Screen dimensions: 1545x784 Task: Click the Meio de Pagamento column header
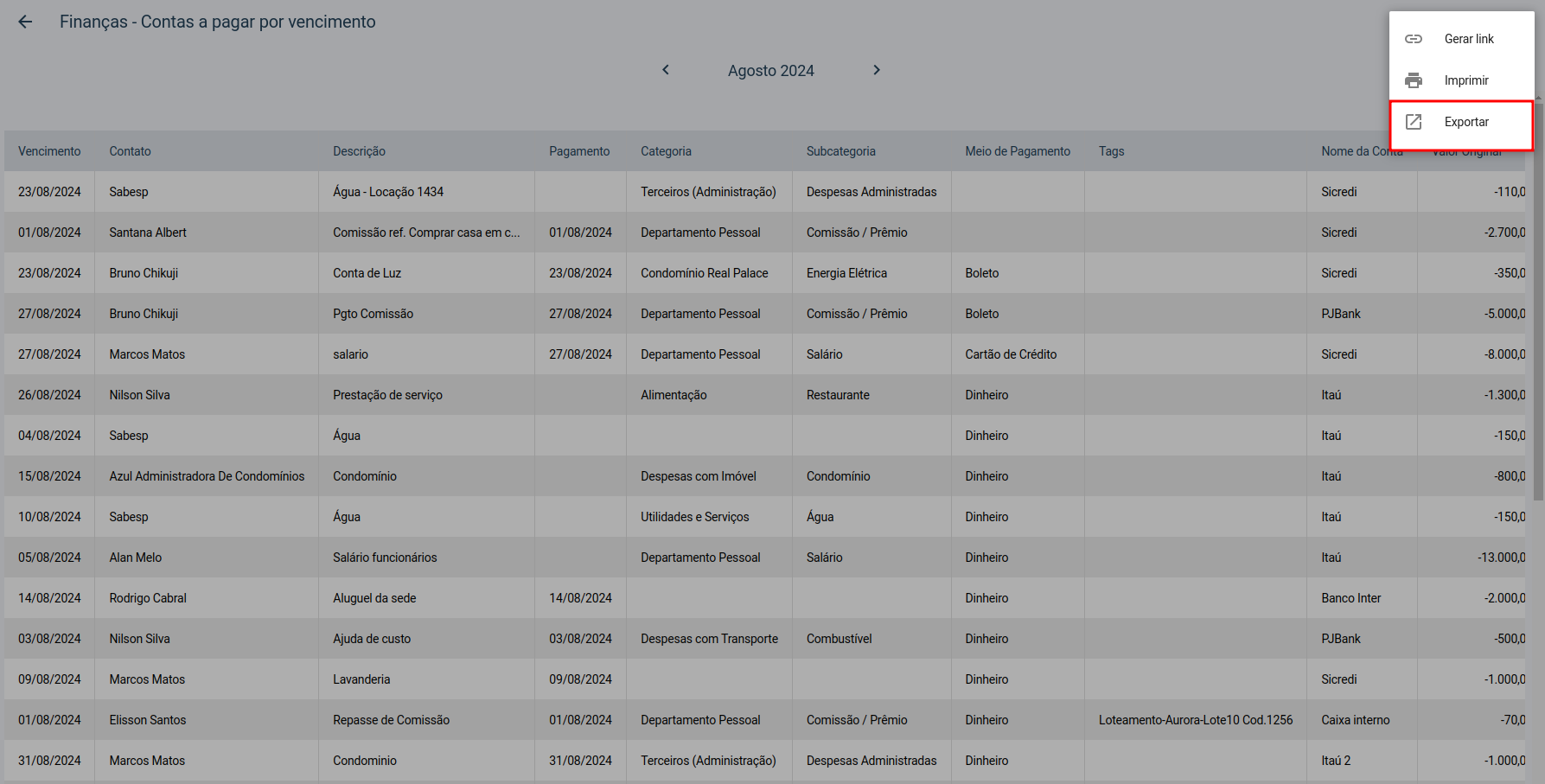1018,151
